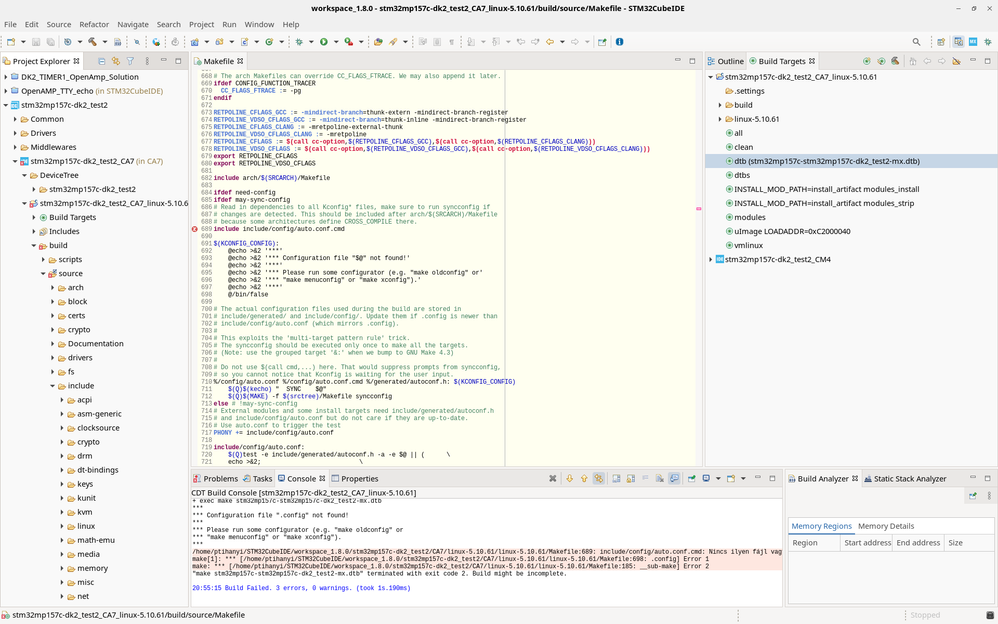Screen dimensions: 998x624
Task: Click the Build hammer icon in main toolbar
Action: pyautogui.click(x=92, y=42)
